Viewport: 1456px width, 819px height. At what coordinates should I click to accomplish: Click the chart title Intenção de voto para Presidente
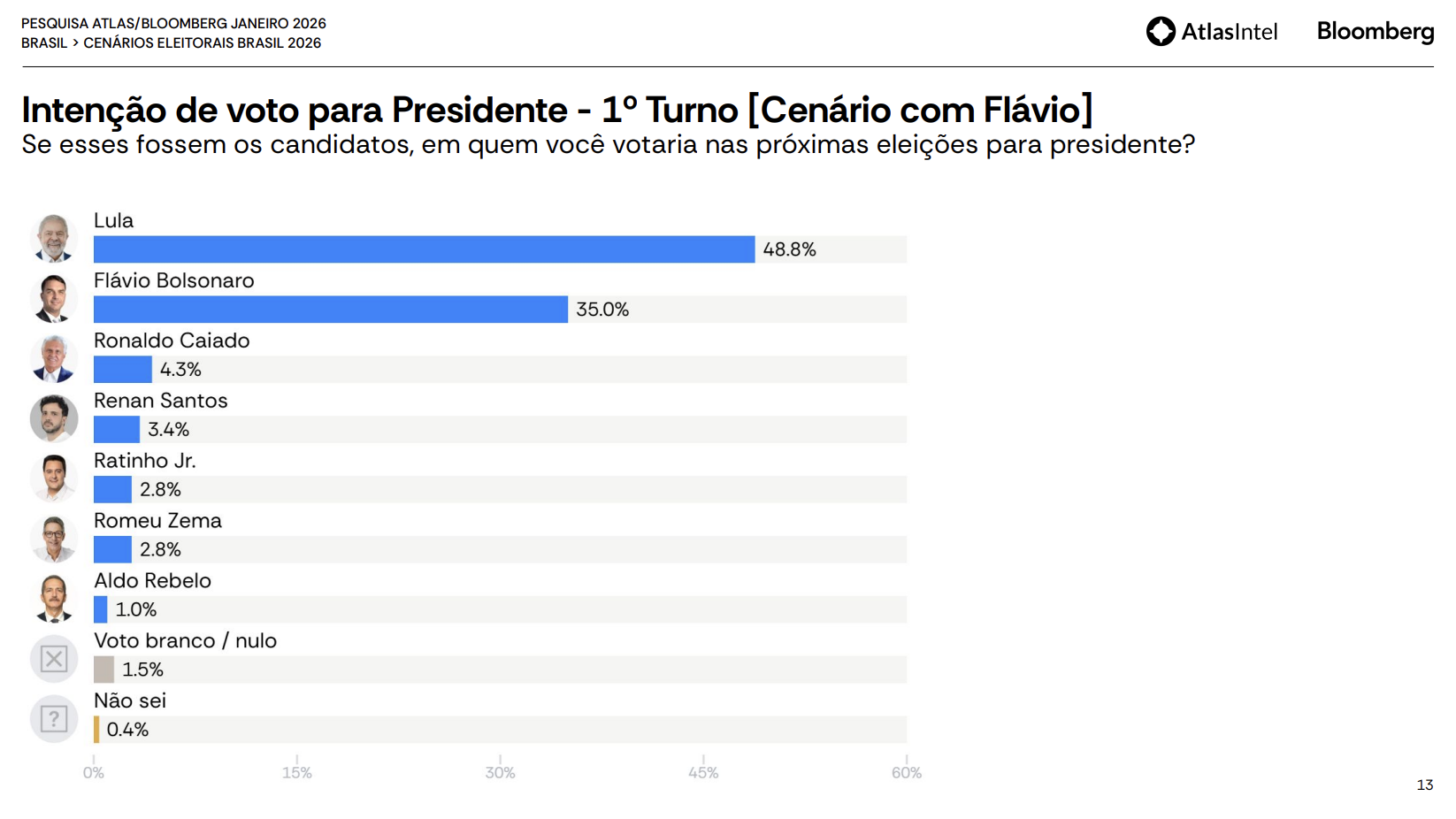(294, 111)
